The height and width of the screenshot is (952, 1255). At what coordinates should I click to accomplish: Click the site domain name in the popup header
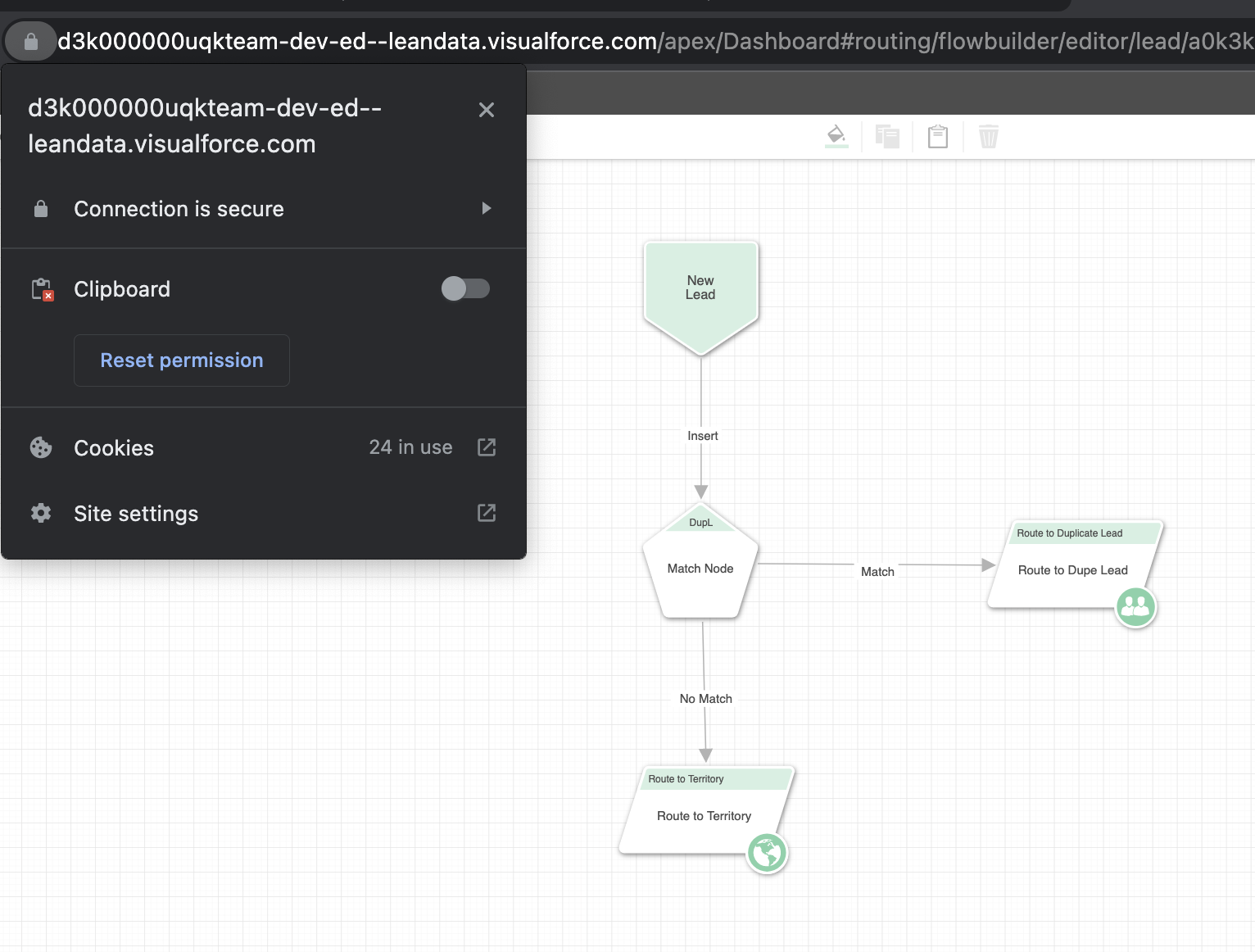pos(205,126)
